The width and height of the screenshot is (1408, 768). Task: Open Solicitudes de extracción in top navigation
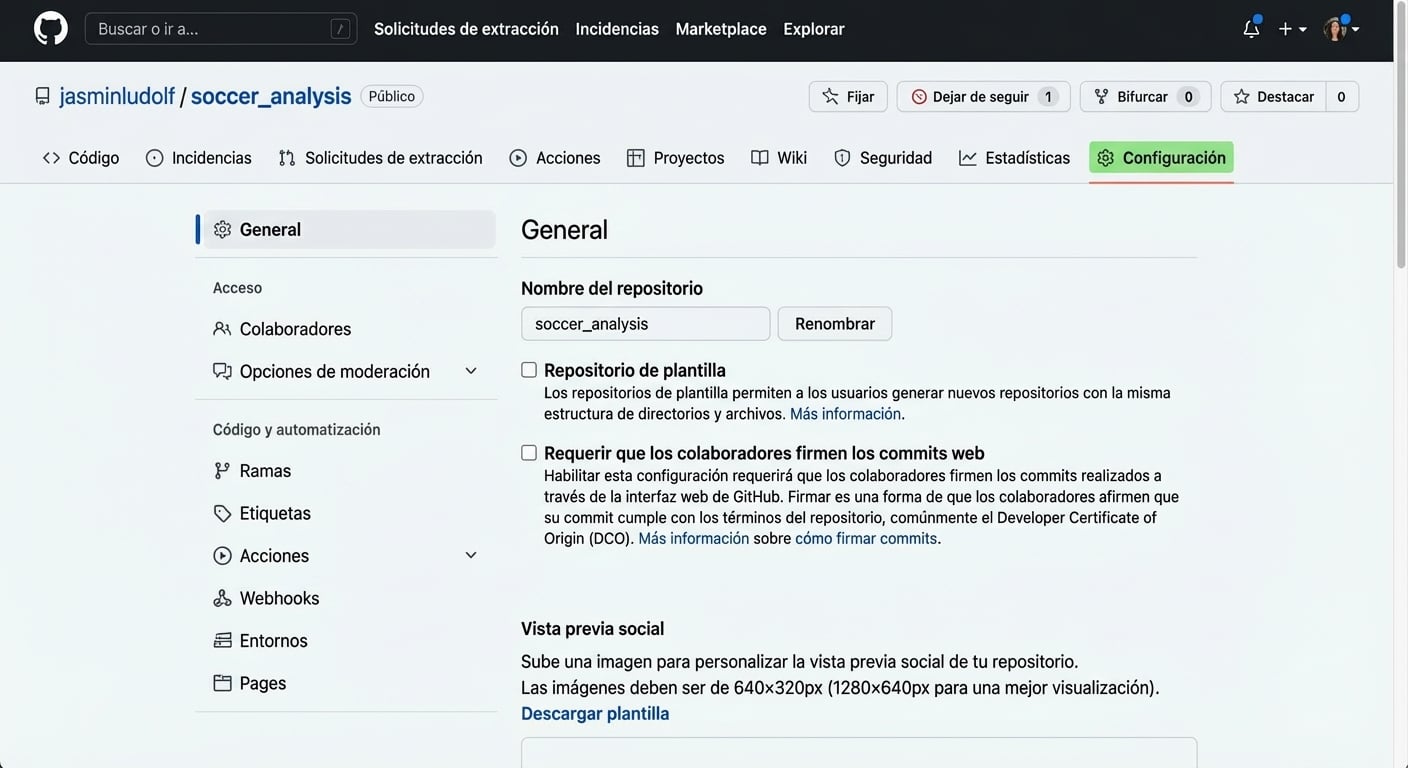tap(466, 29)
